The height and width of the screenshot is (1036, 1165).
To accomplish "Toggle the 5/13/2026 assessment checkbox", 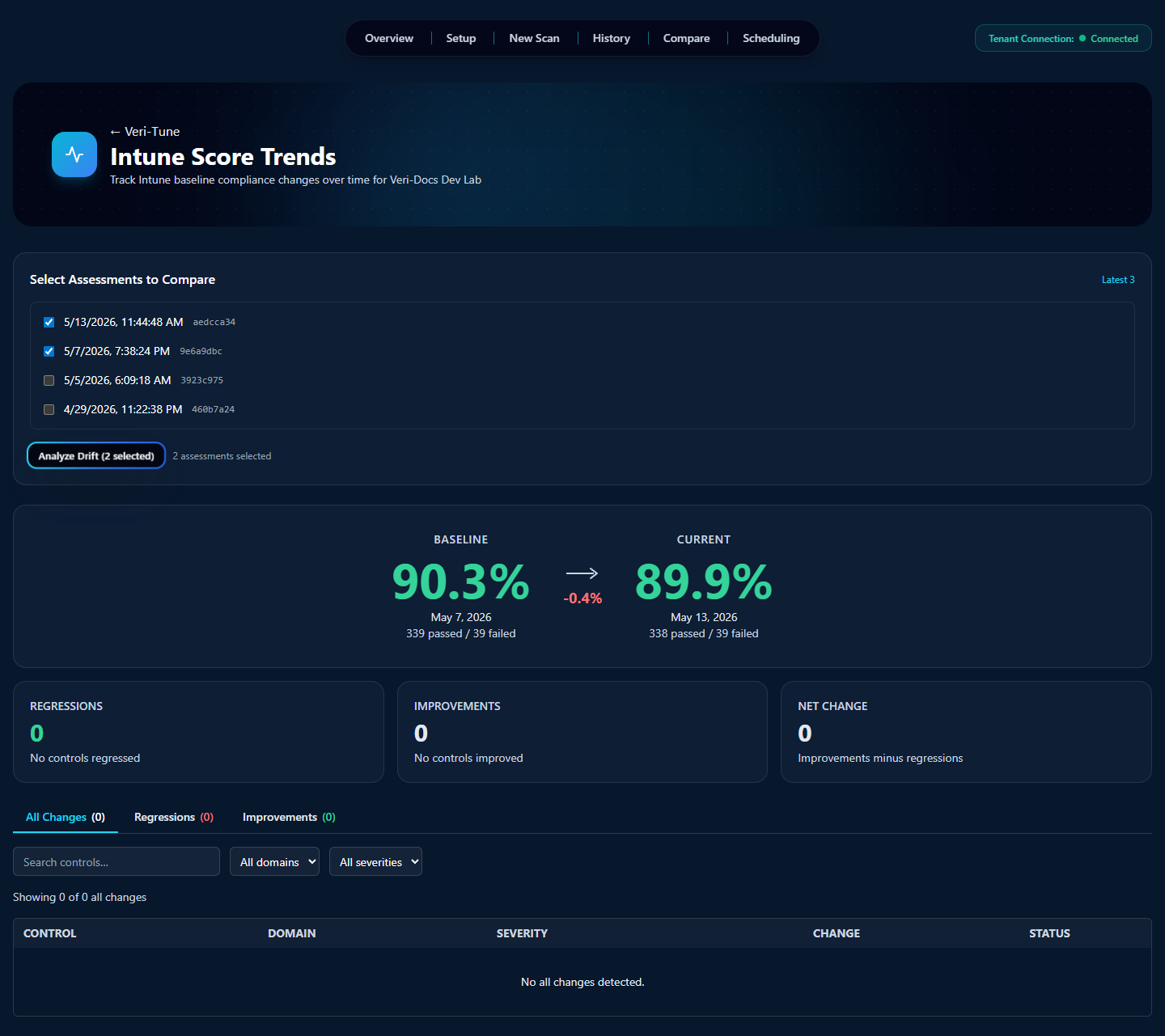I will tap(49, 322).
